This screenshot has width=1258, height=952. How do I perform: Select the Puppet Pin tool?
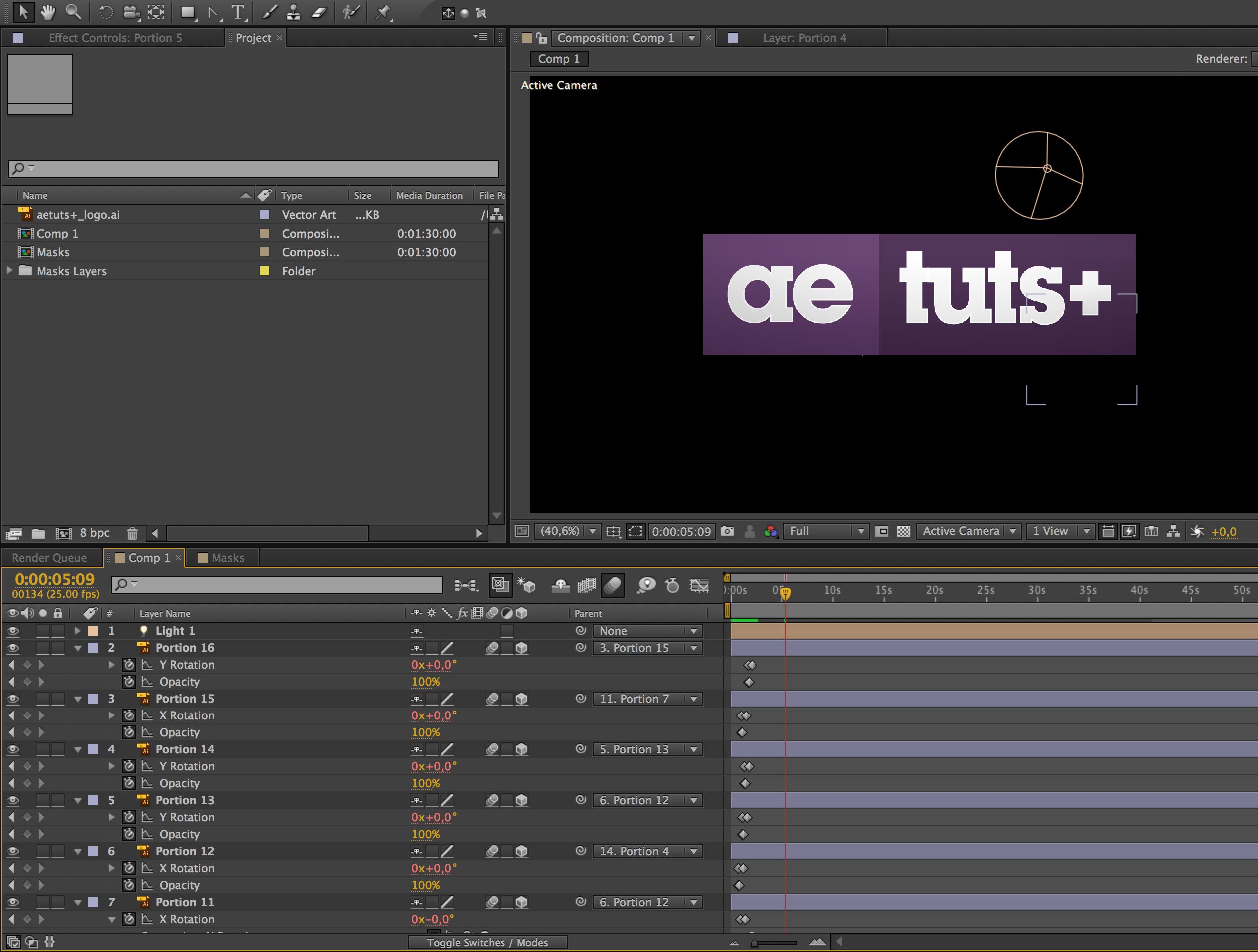(383, 12)
